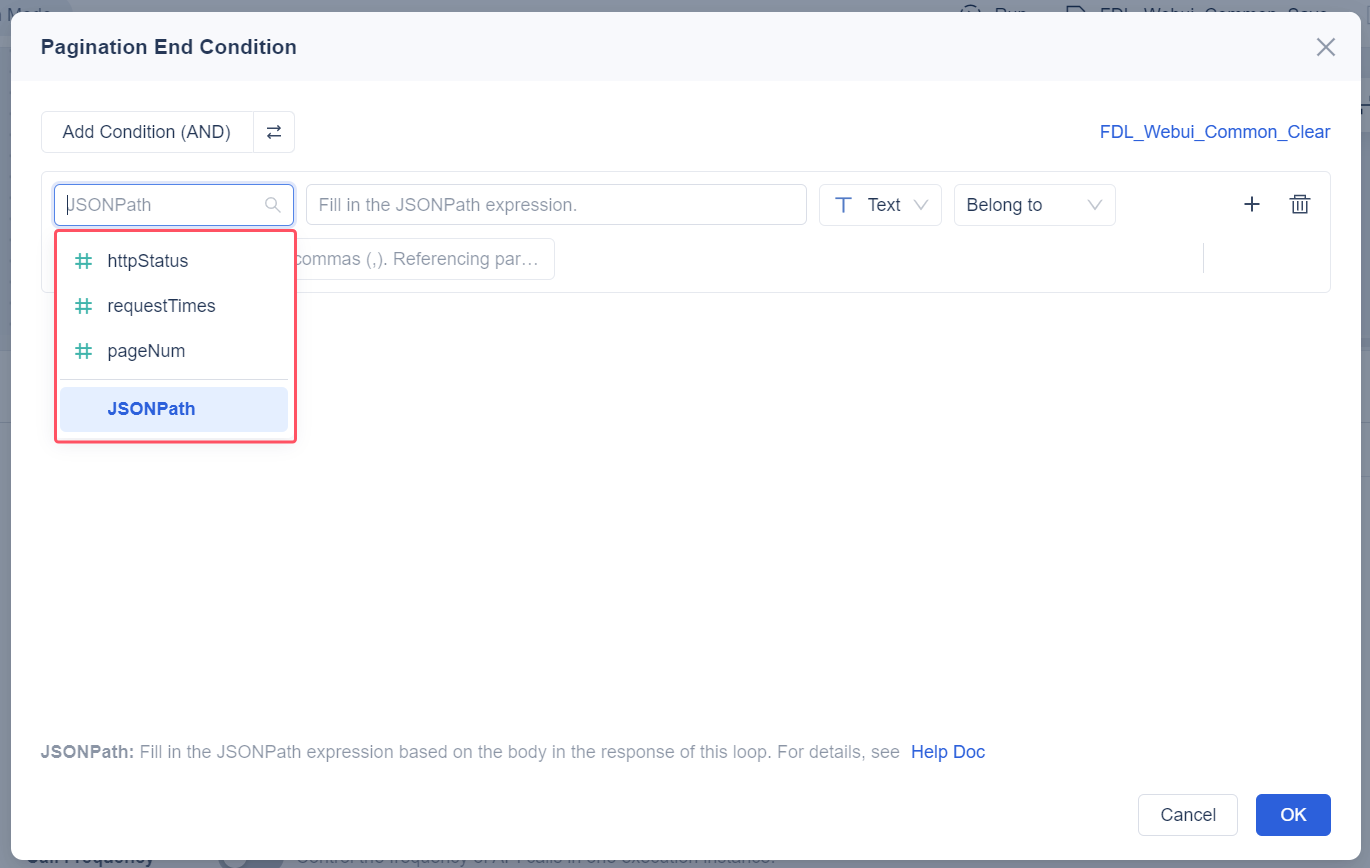
Task: Select httpStatus from the dropdown list
Action: pyautogui.click(x=174, y=261)
